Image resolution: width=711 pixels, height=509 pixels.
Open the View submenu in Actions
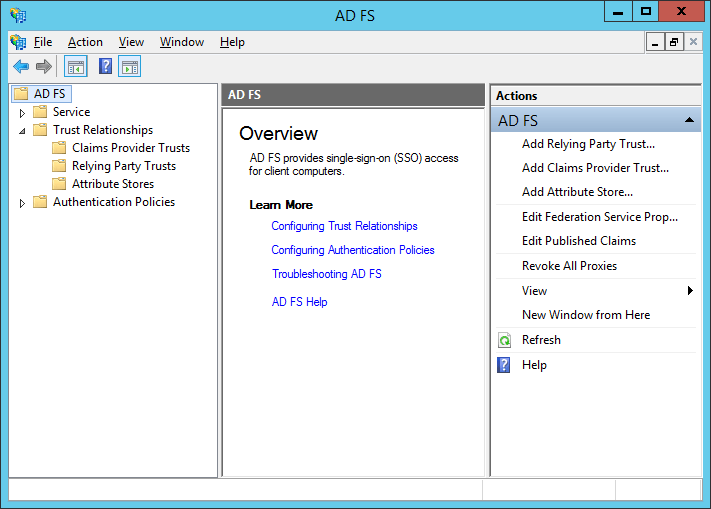[x=535, y=291]
